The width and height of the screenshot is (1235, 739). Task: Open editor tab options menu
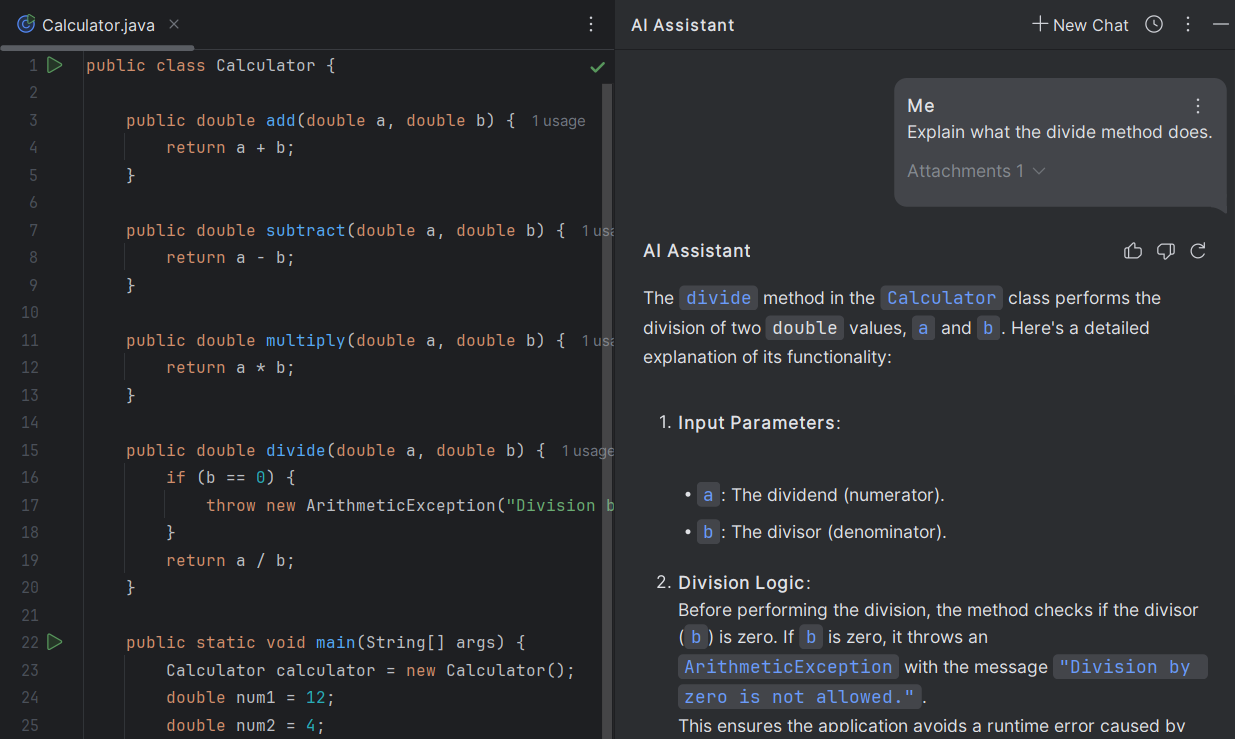(x=591, y=24)
